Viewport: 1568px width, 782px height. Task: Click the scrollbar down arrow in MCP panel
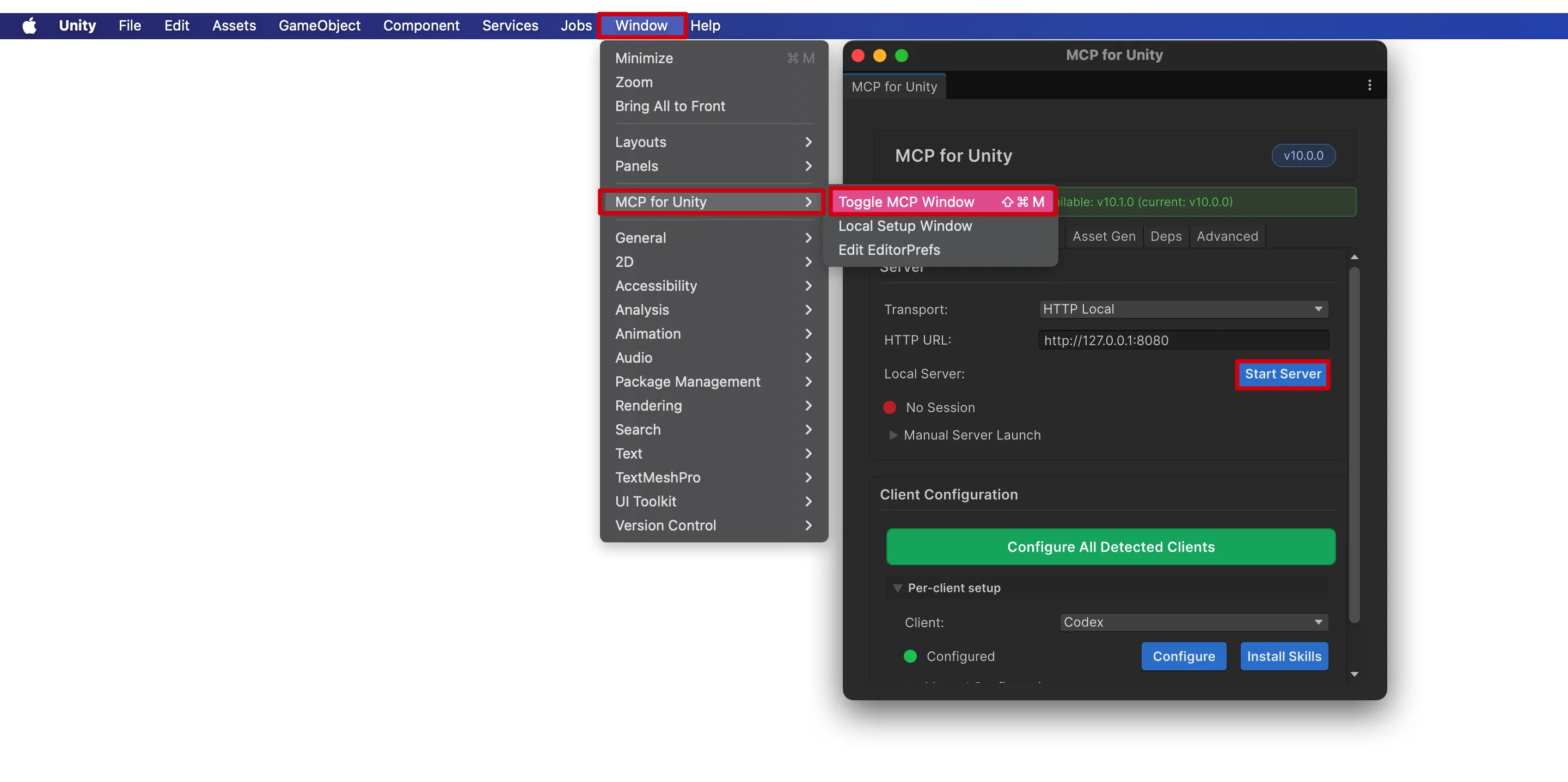click(1353, 674)
